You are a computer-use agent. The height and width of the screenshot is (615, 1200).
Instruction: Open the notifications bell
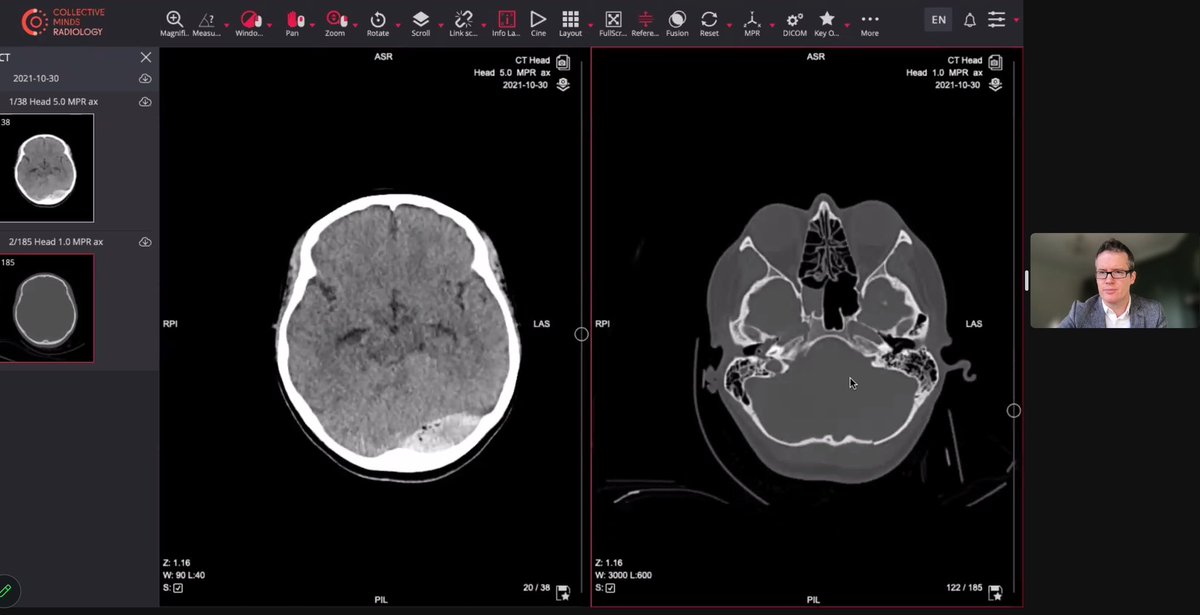(x=970, y=20)
